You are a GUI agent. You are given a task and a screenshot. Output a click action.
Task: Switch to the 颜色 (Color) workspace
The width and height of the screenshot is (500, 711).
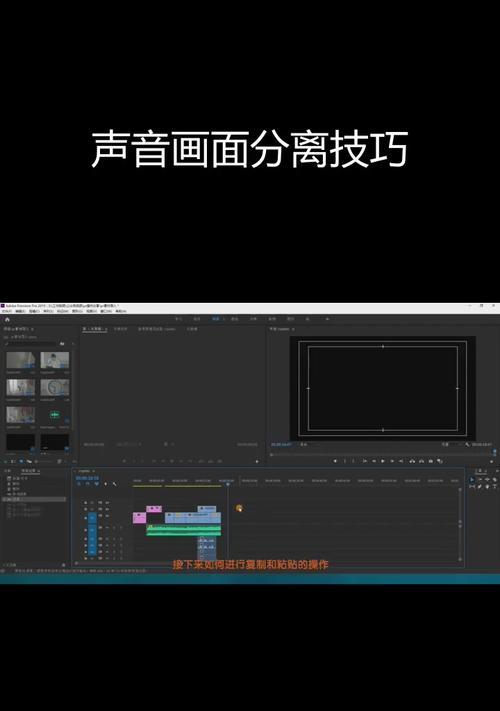(x=234, y=319)
